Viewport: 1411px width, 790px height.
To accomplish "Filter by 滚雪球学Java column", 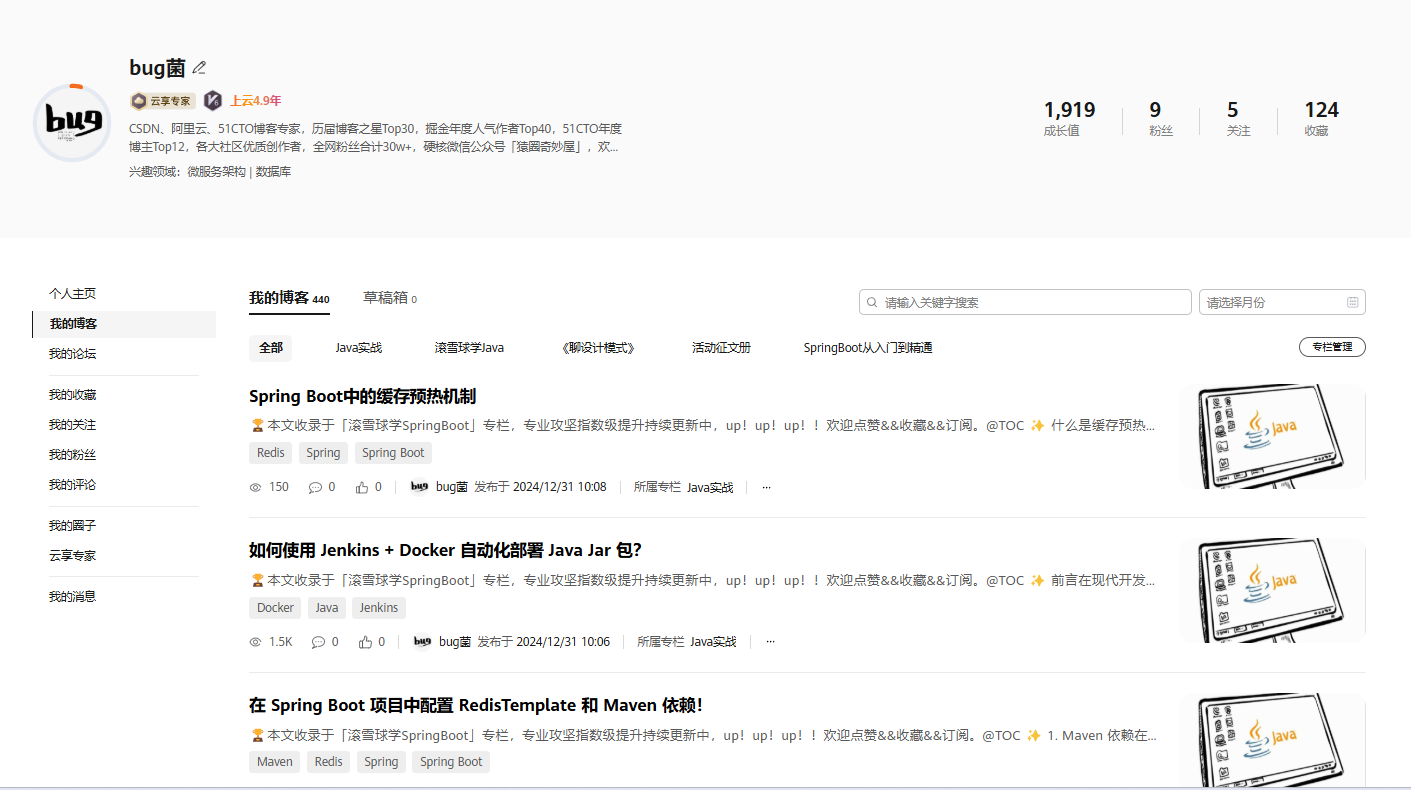I will pos(469,348).
